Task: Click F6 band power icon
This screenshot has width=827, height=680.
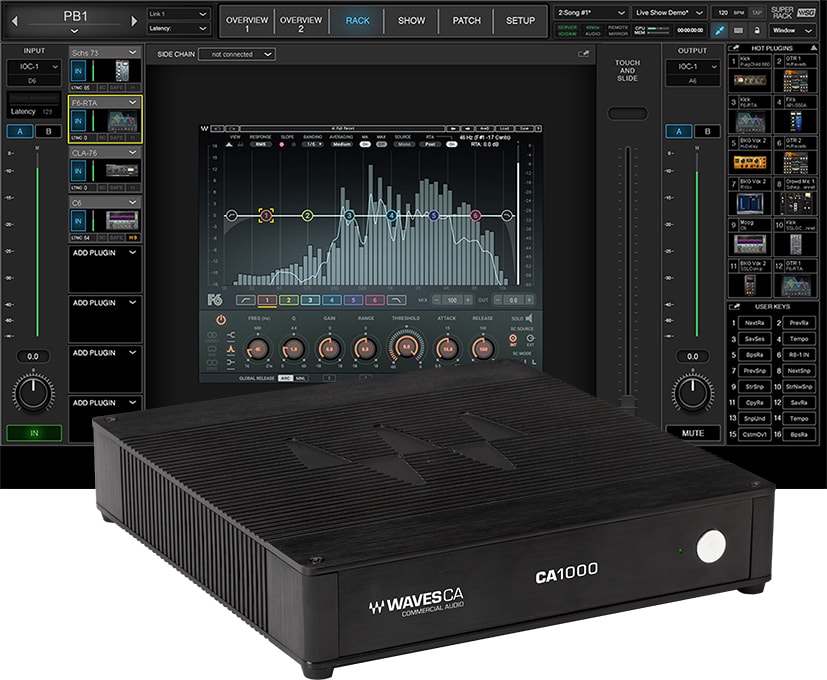Action: click(x=221, y=320)
